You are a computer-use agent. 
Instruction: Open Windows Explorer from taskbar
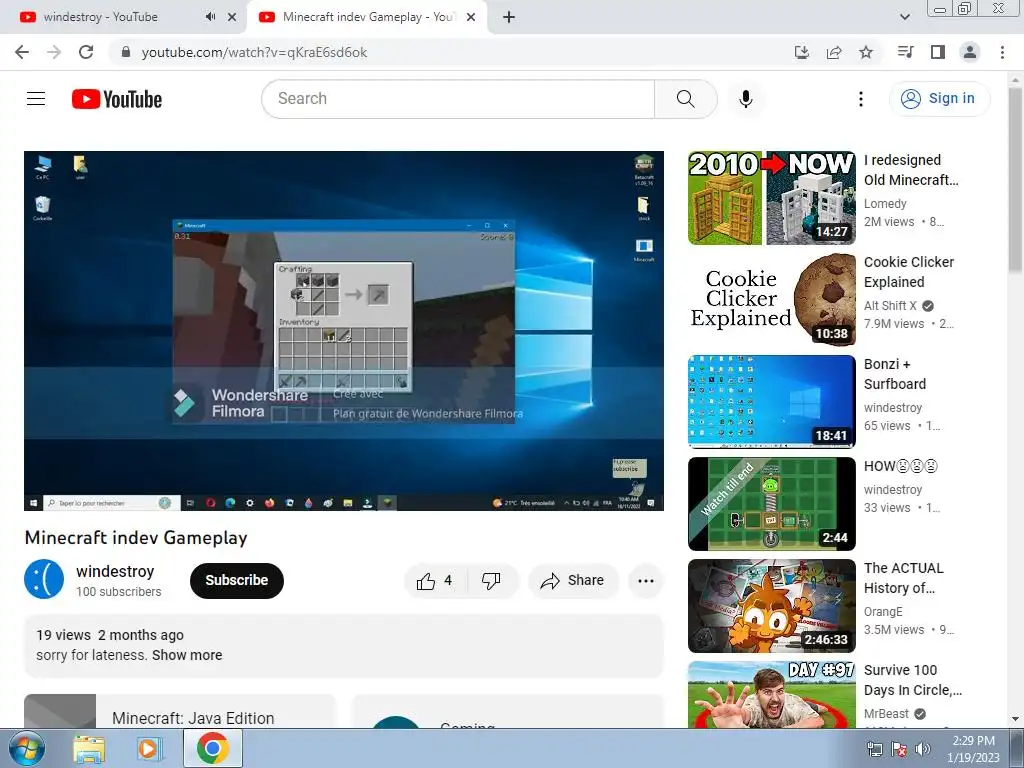(89, 749)
